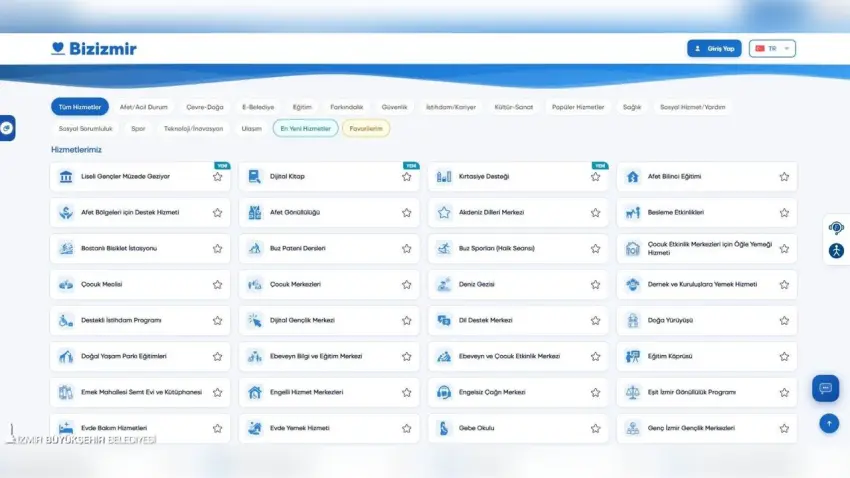Open Afet Gönüllülüğü icon

pyautogui.click(x=254, y=212)
